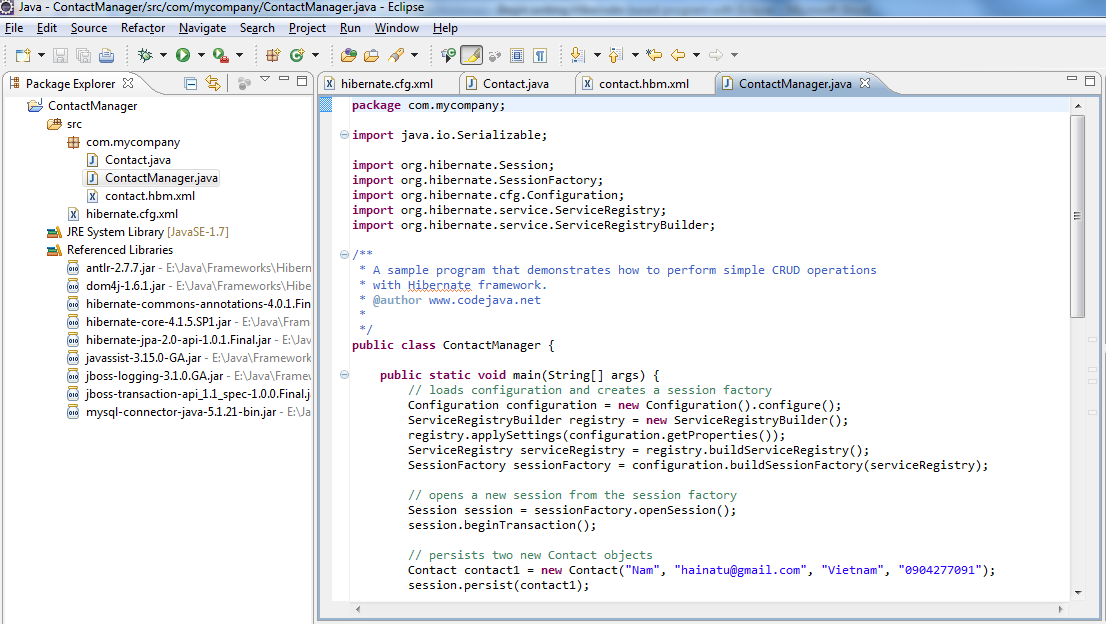Click the Back navigation arrow
This screenshot has height=624, width=1106.
[679, 55]
